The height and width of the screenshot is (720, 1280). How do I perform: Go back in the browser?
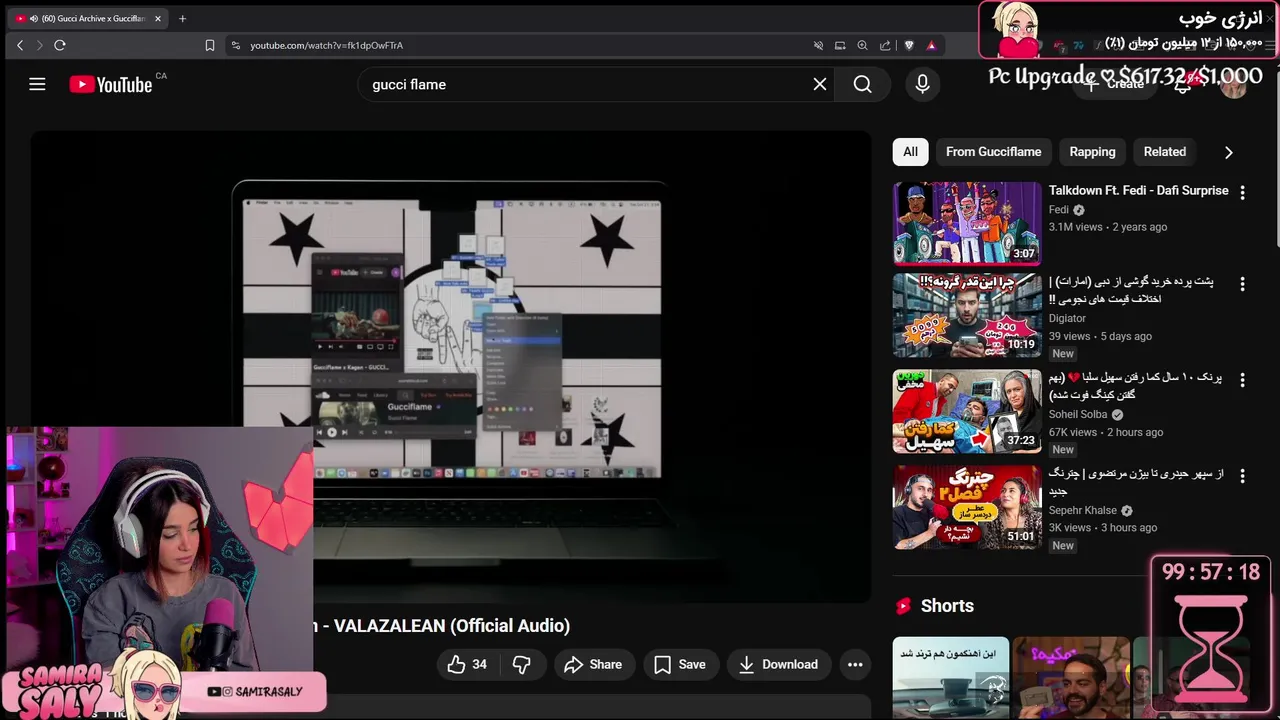click(20, 45)
